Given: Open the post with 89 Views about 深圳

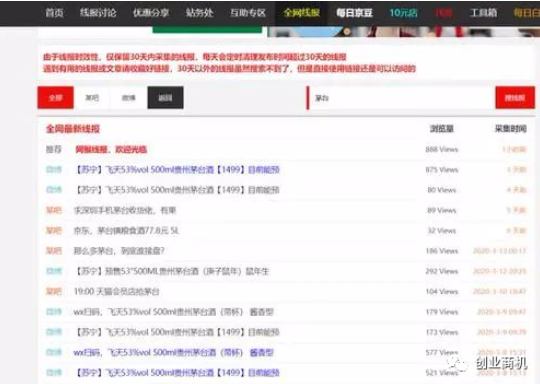Looking at the screenshot, I should click(125, 210).
